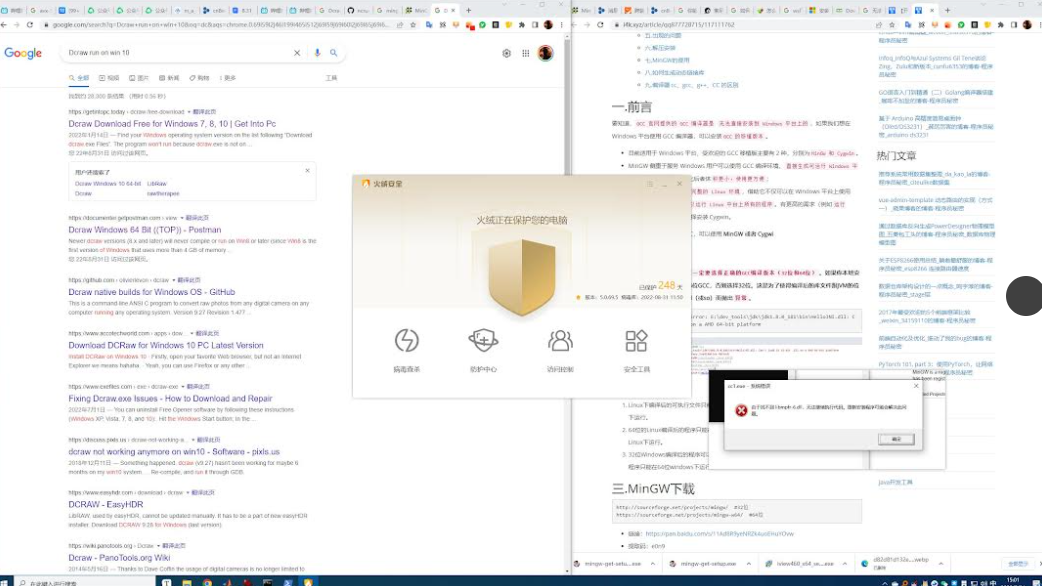This screenshot has width=1042, height=586.
Task: Open Chrome extensions puzzle icon in left window
Action: tap(522, 25)
